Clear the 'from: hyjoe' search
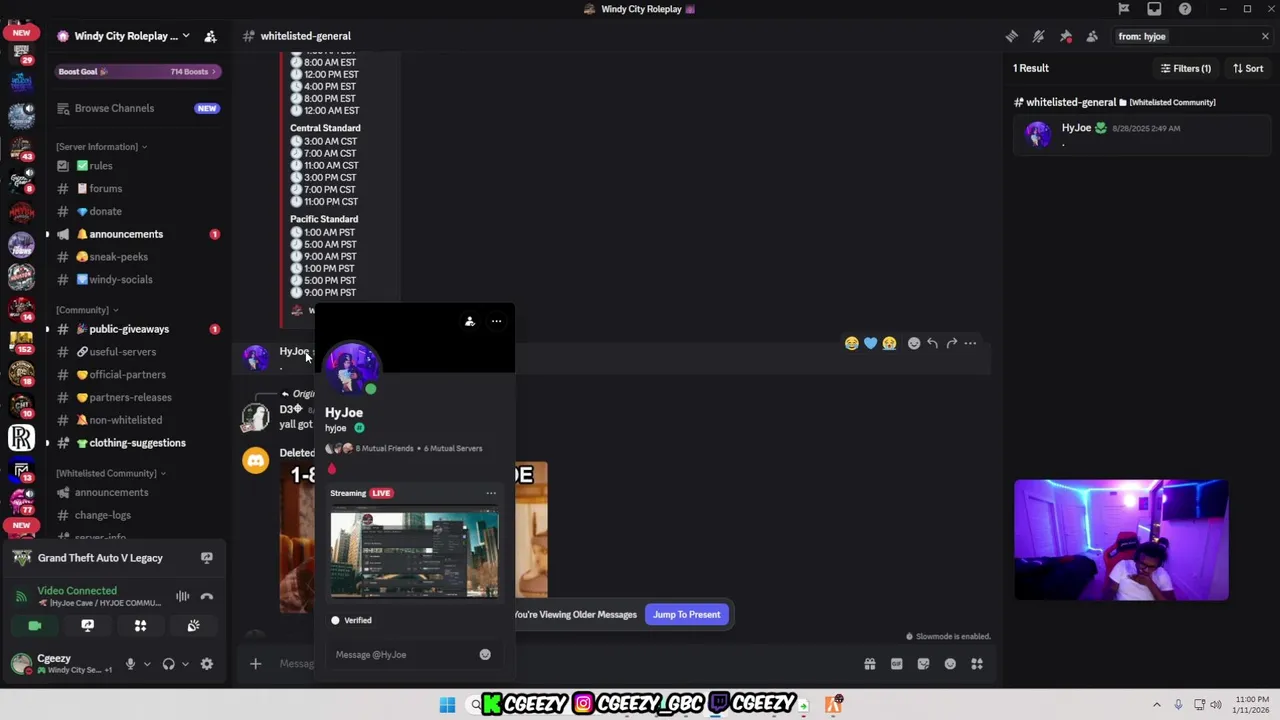The image size is (1280, 720). tap(1265, 36)
